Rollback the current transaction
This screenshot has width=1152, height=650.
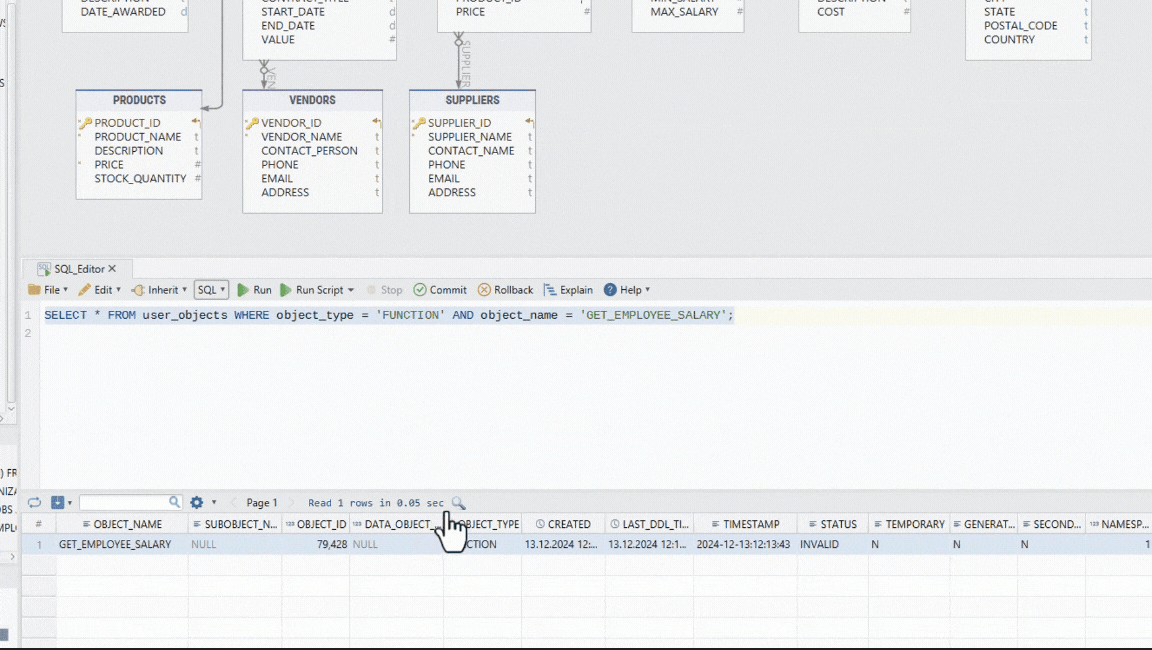[x=505, y=290]
